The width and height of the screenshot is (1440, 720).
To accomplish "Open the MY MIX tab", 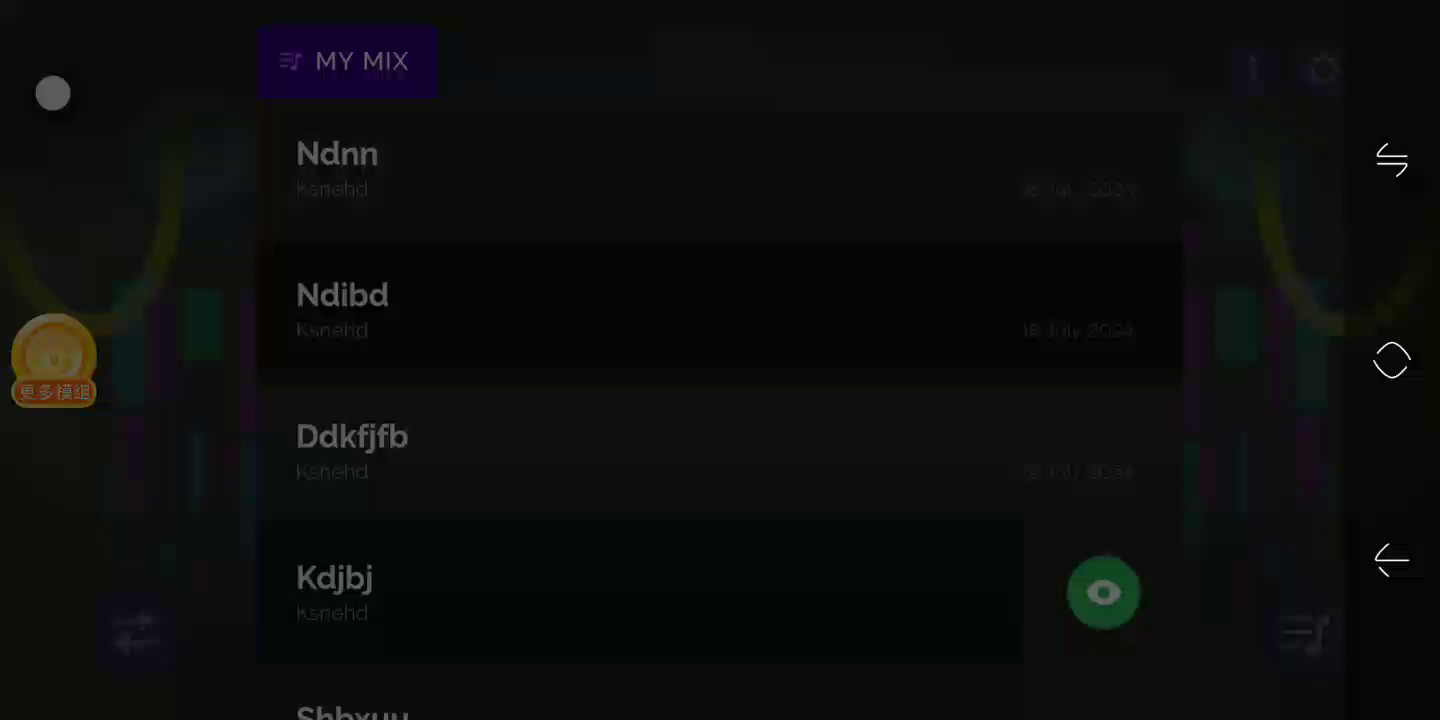I will pos(347,62).
